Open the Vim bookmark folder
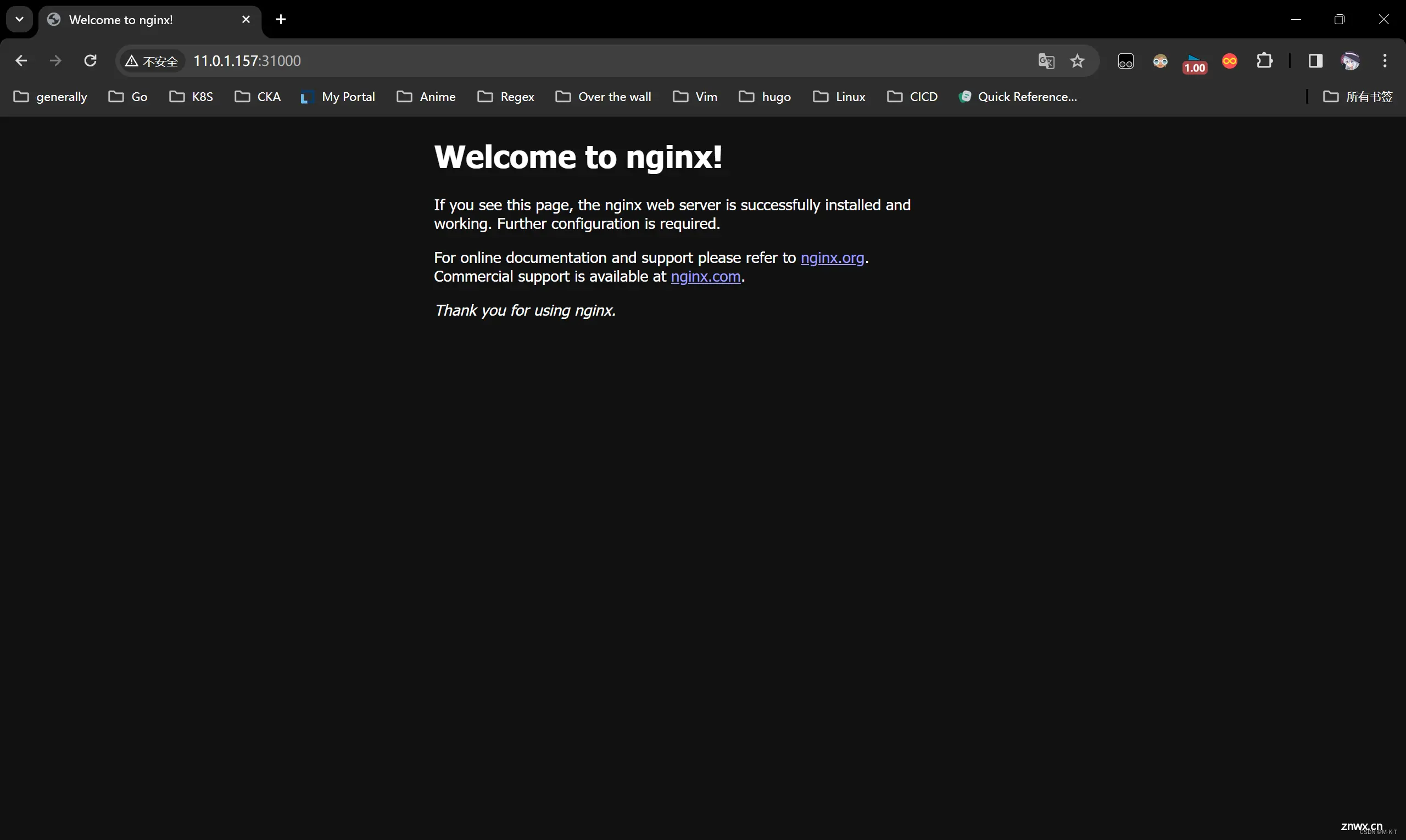Screen dimensions: 1406x840 695,97
